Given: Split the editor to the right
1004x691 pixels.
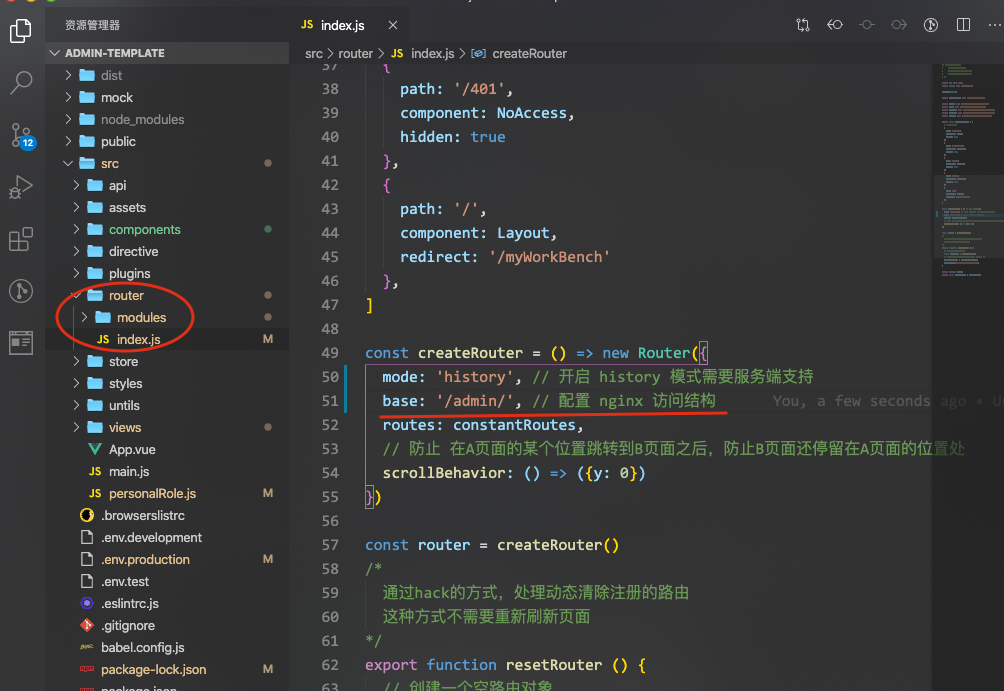Looking at the screenshot, I should (963, 25).
